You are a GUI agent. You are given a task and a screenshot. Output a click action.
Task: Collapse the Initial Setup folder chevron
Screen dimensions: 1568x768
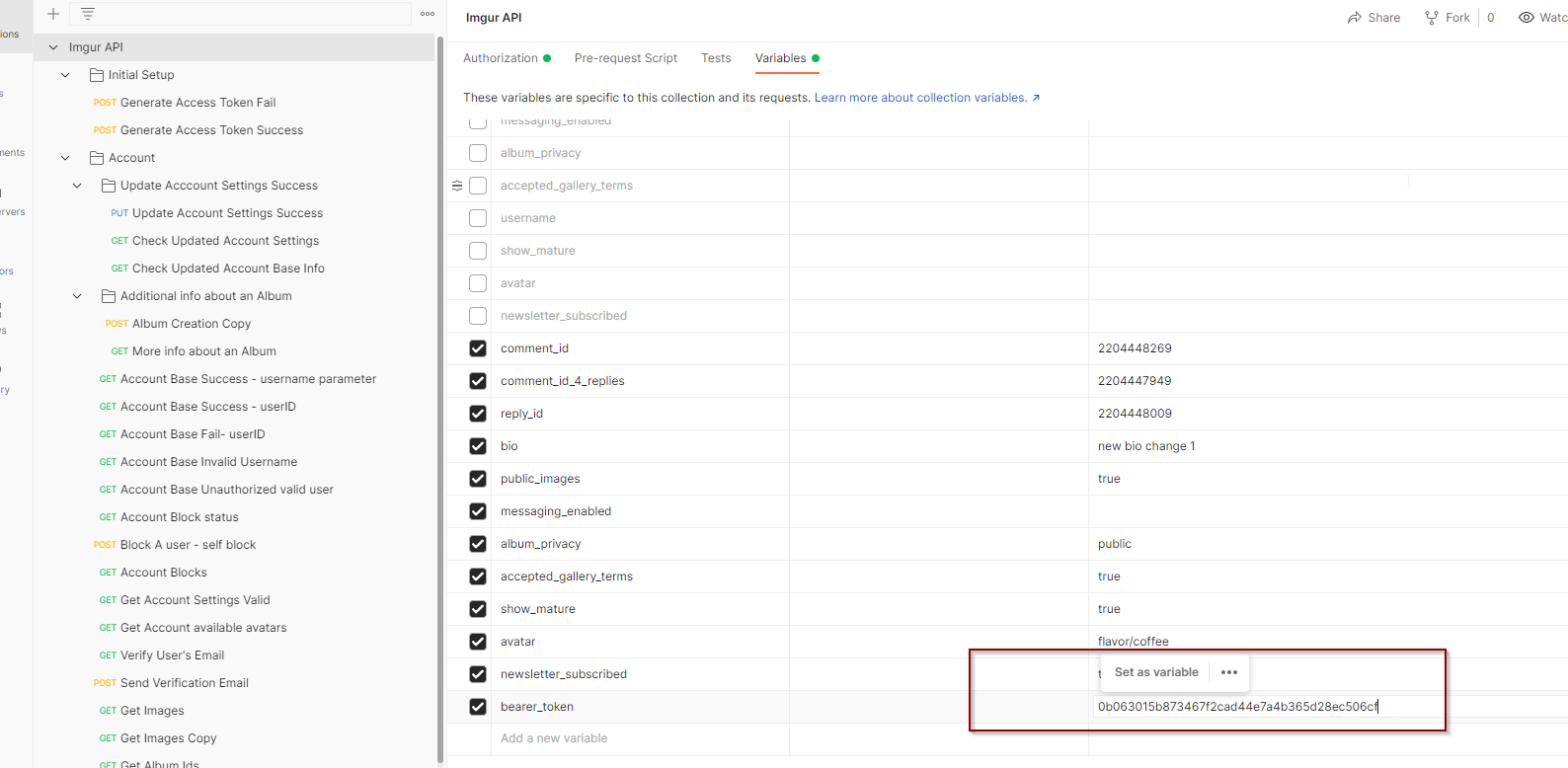click(x=65, y=75)
